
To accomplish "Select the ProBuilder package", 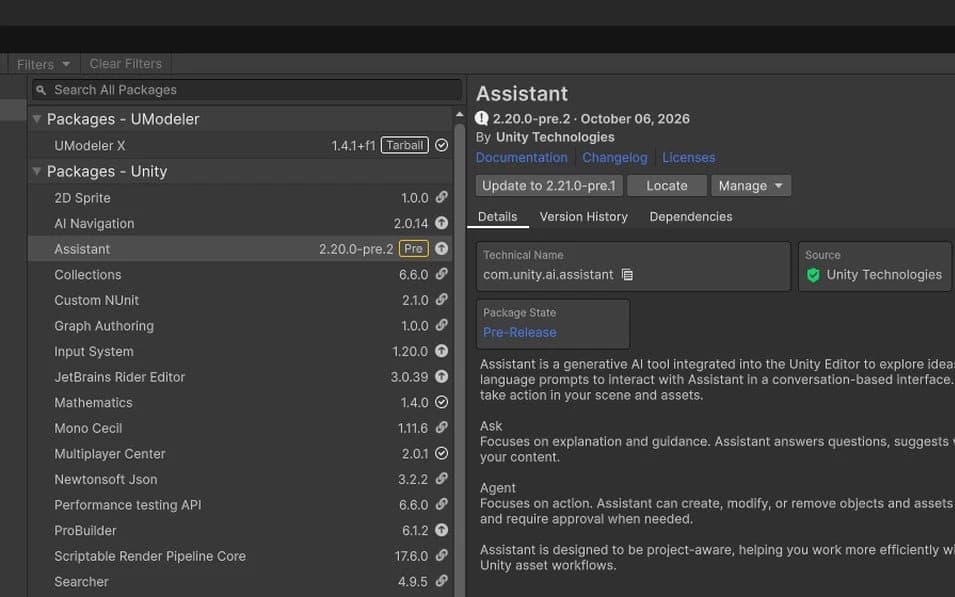I will click(x=241, y=530).
